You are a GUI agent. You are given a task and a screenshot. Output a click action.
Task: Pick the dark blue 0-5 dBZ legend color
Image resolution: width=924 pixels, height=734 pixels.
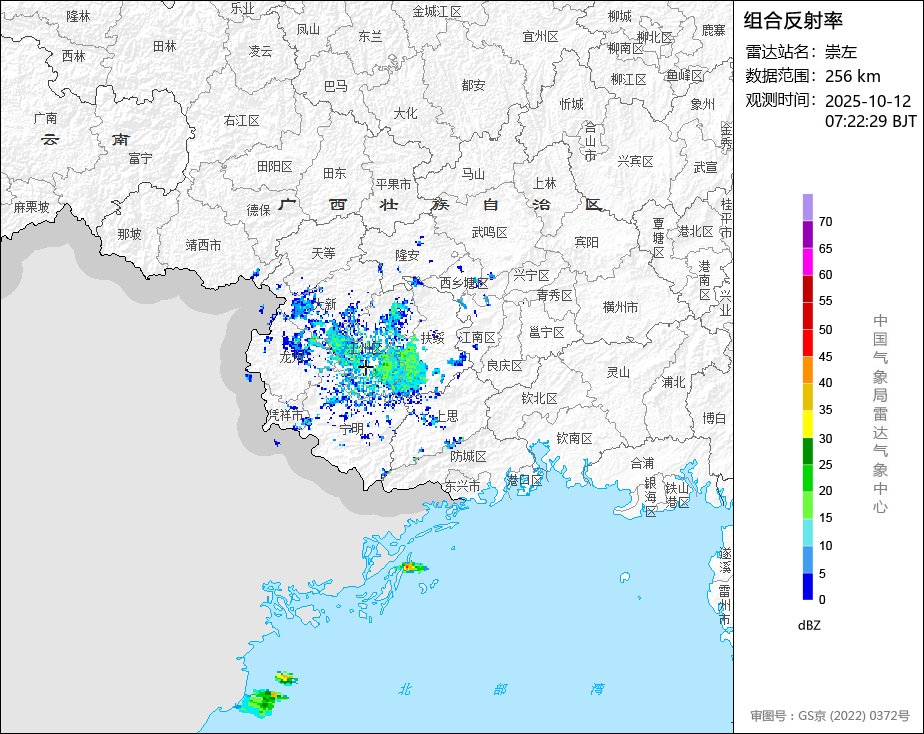[807, 587]
